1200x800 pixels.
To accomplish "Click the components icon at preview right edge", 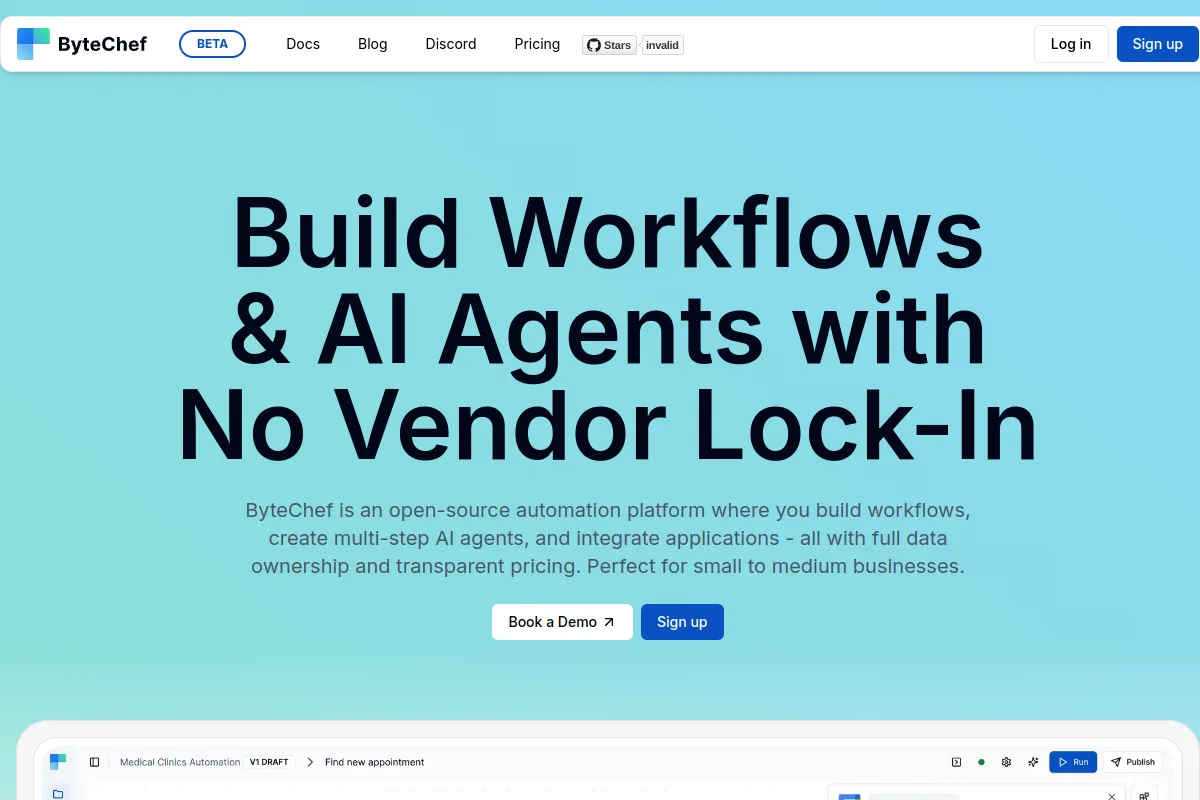I will point(1145,796).
